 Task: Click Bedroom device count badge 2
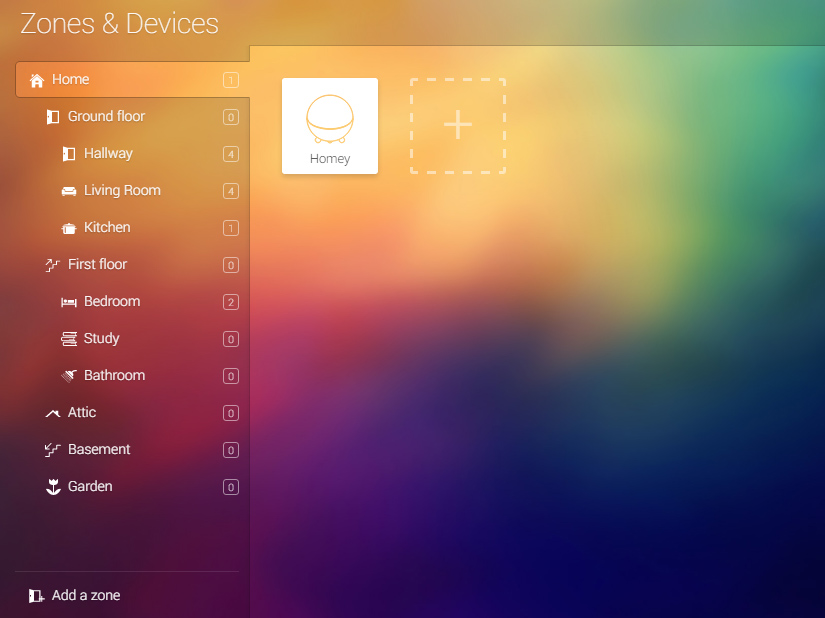click(230, 302)
